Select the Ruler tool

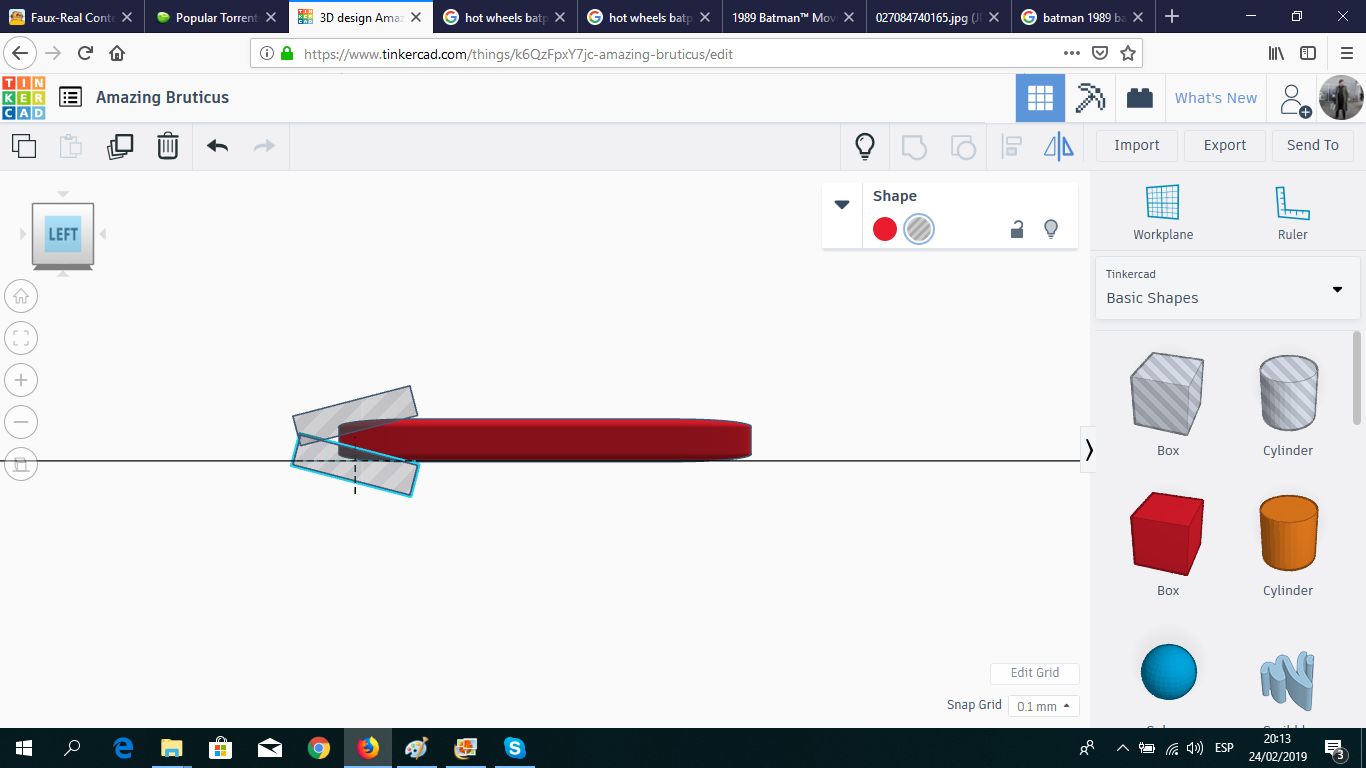point(1292,213)
